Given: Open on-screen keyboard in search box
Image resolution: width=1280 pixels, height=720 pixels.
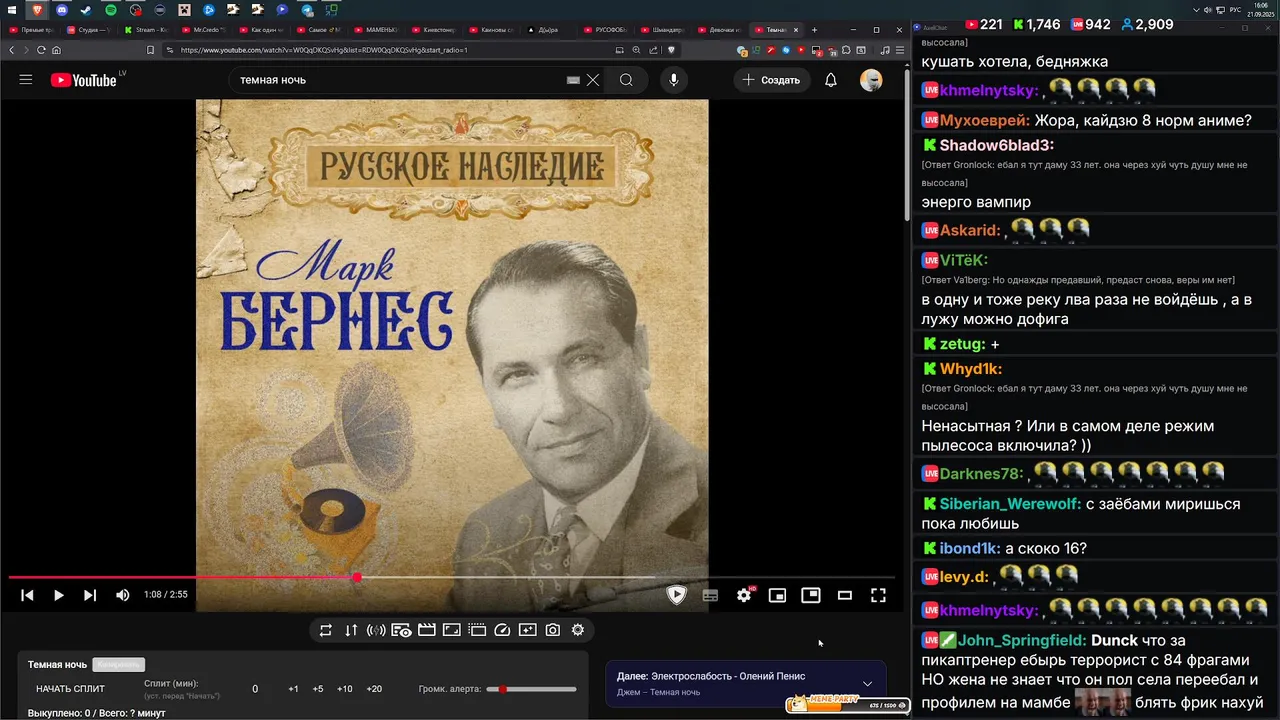Looking at the screenshot, I should pyautogui.click(x=573, y=80).
